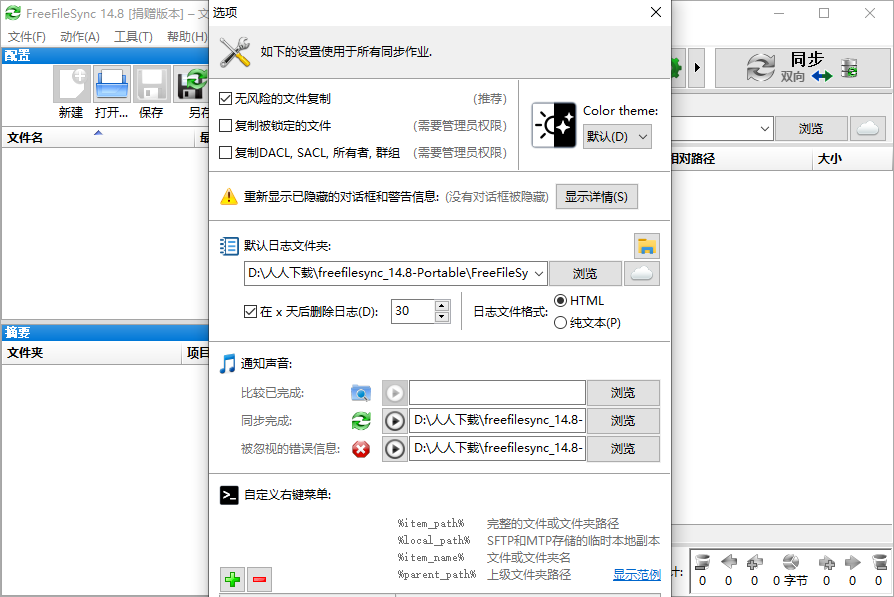Image resolution: width=894 pixels, height=597 pixels.
Task: Add a custom context menu entry with green plus
Action: pos(232,579)
